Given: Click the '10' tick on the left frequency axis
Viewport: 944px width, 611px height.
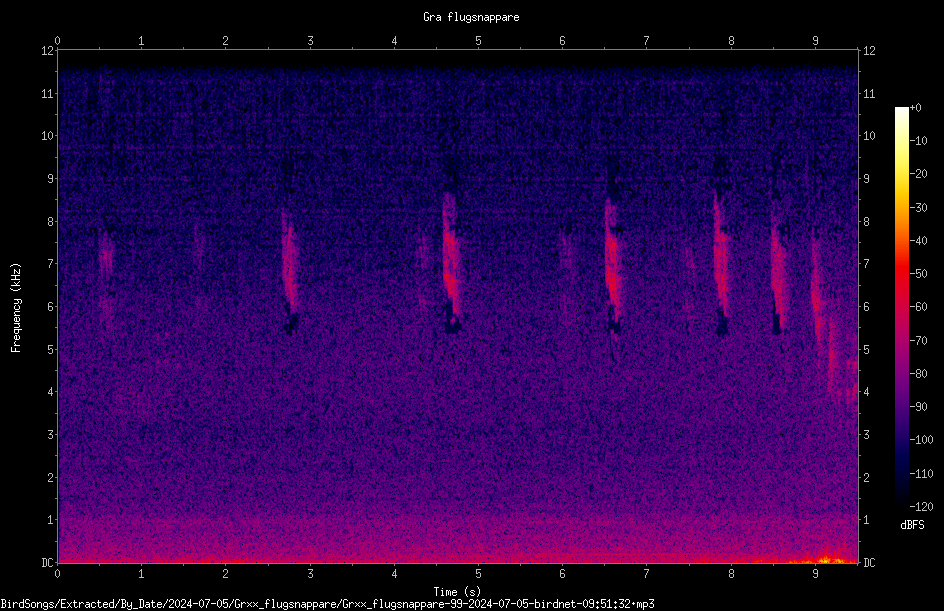Looking at the screenshot, I should pyautogui.click(x=47, y=136).
